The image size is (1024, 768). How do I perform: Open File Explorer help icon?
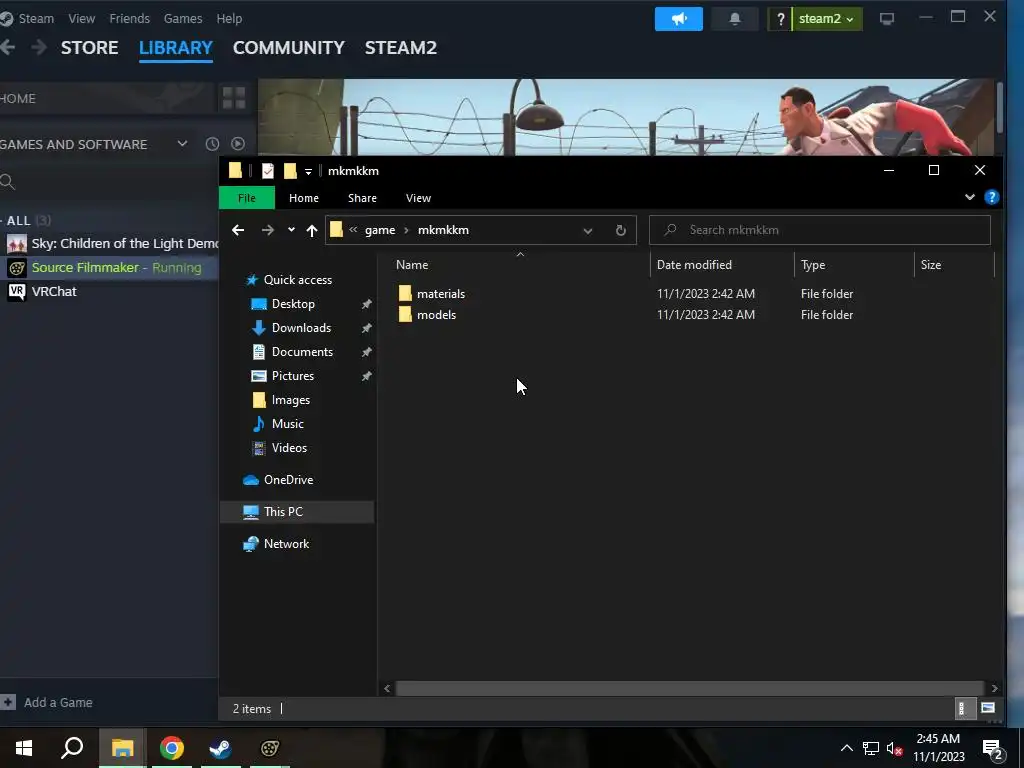991,197
